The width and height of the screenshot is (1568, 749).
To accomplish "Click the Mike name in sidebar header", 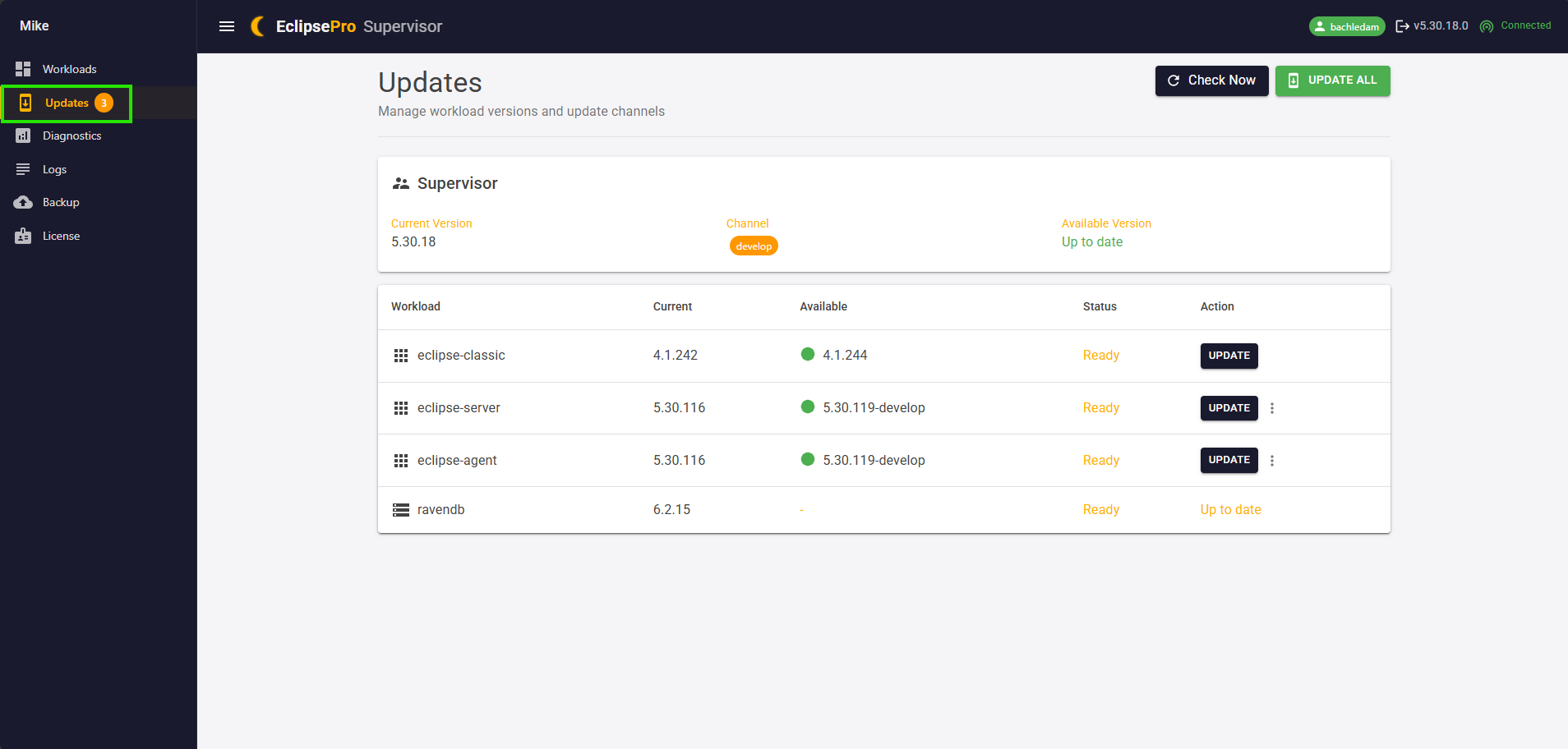I will pos(35,26).
